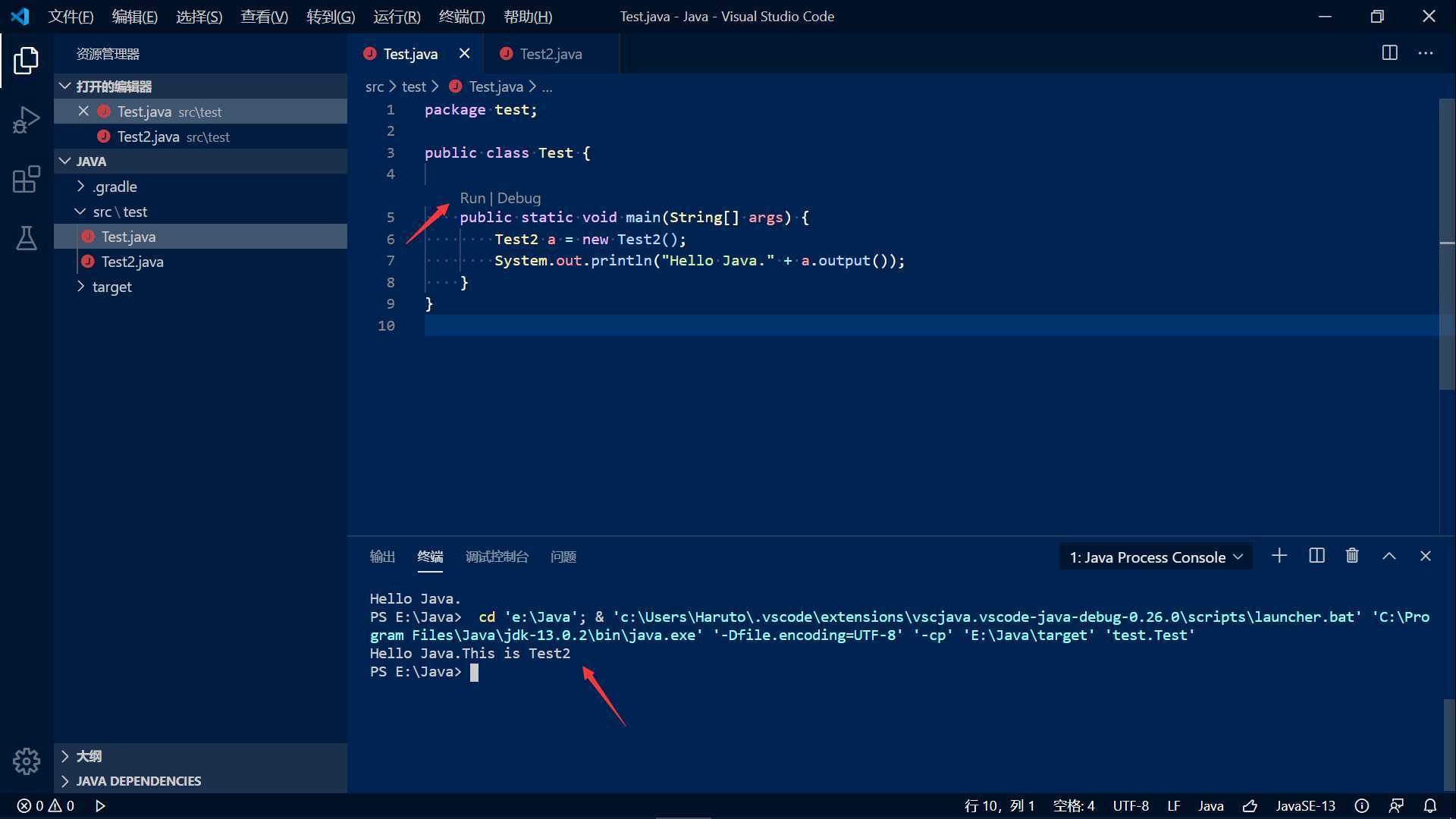Open the 编辑(E) menu
1456x819 pixels.
(x=134, y=17)
